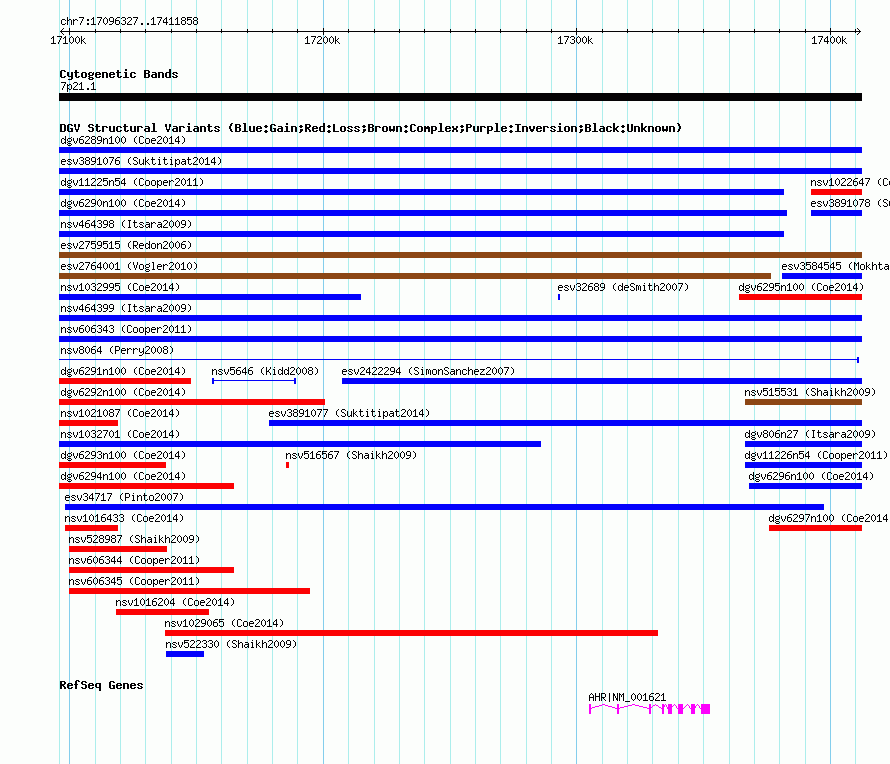The height and width of the screenshot is (764, 890).
Task: Click the brown esv2759515 (Redon2006) complex bar
Action: pos(460,255)
